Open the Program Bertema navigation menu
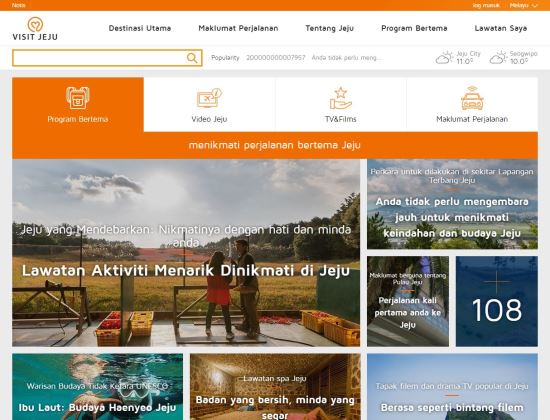Viewport: 550px width, 420px height. (x=414, y=28)
